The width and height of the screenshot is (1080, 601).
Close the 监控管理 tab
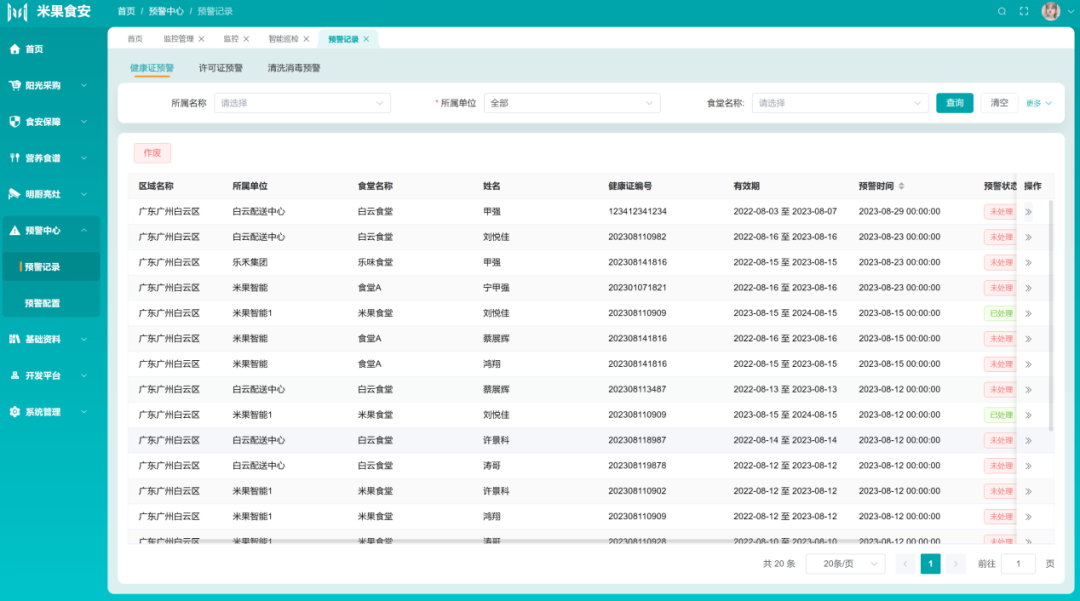201,39
